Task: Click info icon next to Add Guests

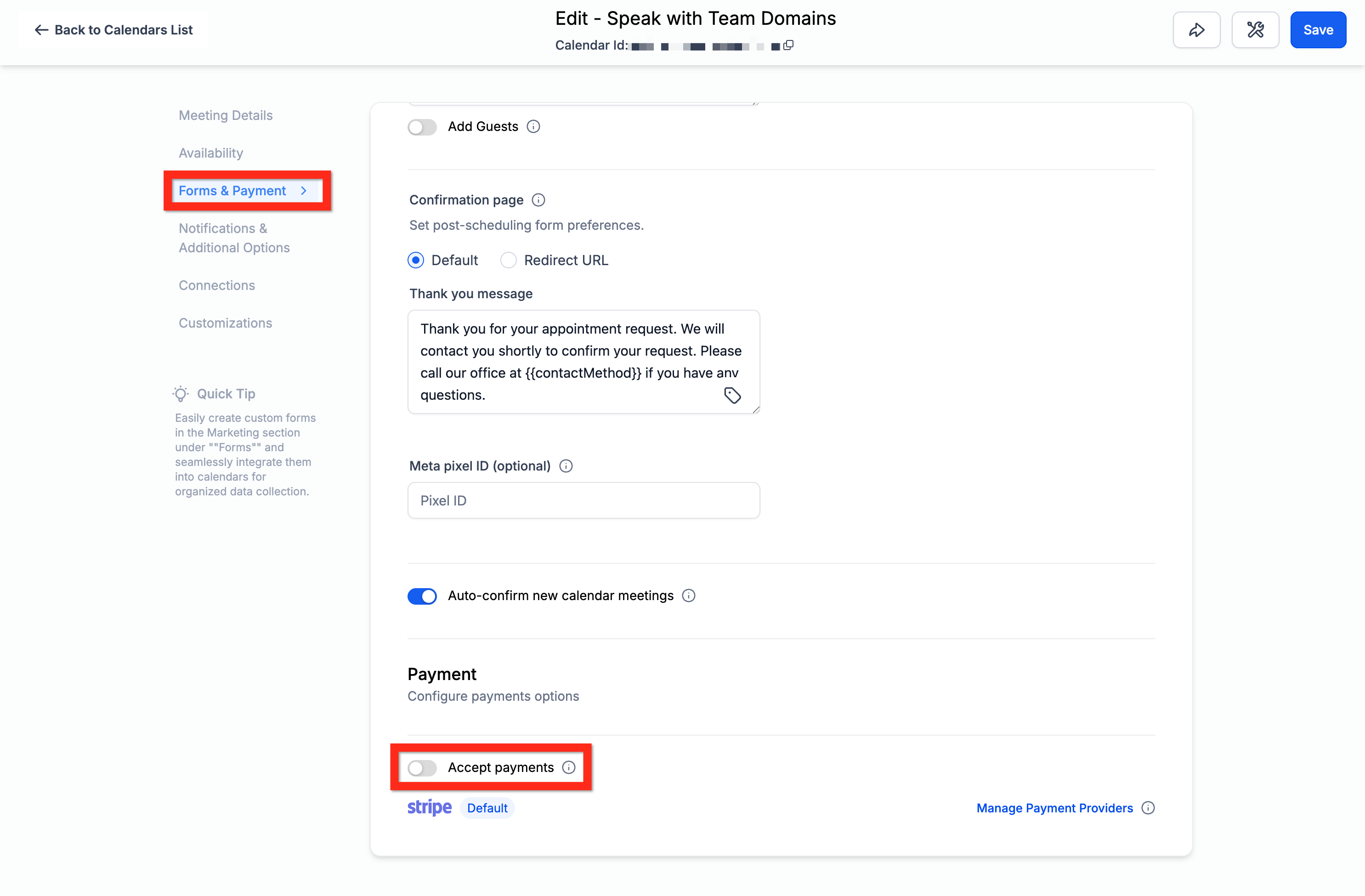Action: click(x=533, y=127)
